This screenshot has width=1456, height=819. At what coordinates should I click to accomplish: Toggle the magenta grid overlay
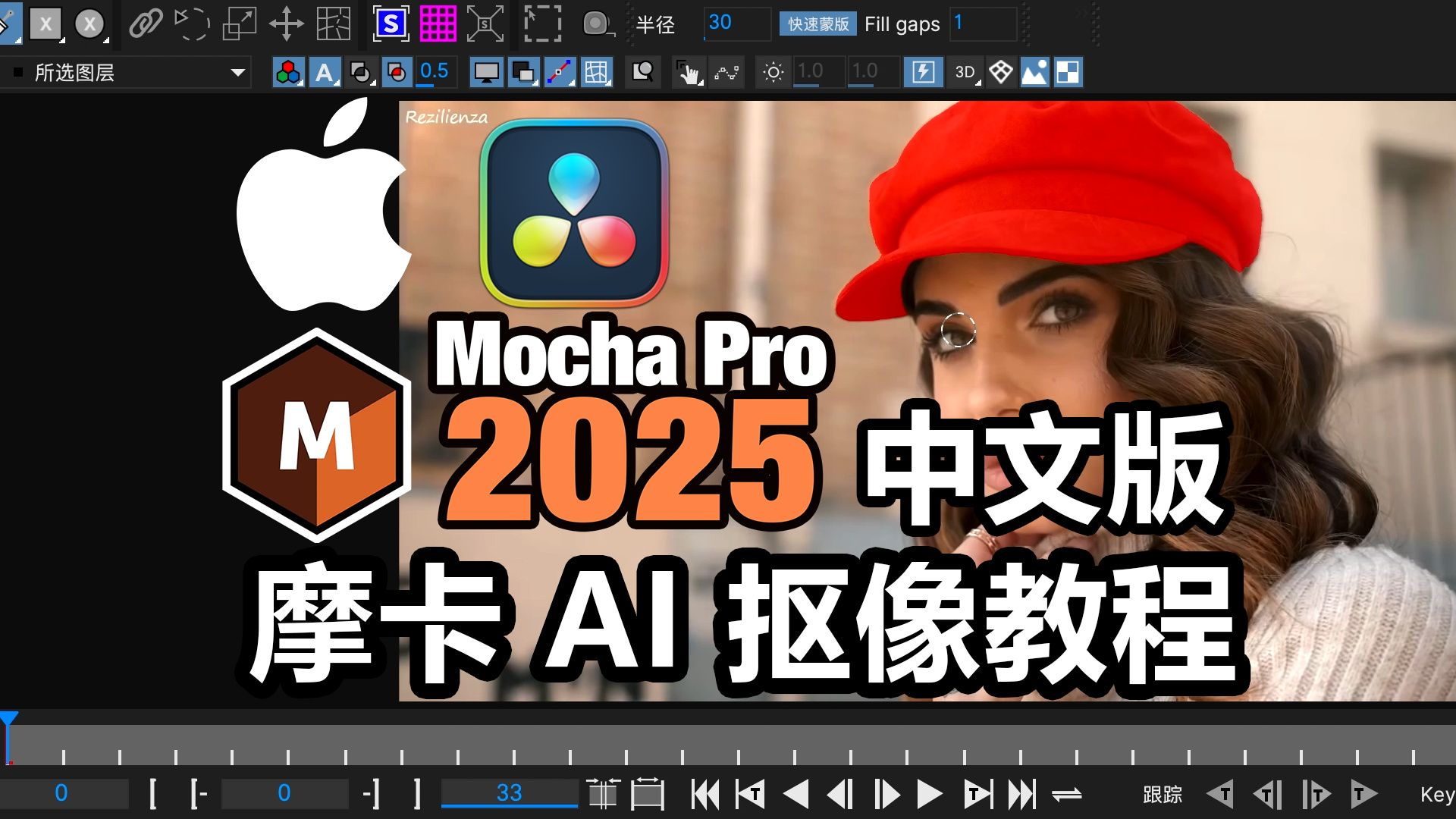pyautogui.click(x=438, y=24)
